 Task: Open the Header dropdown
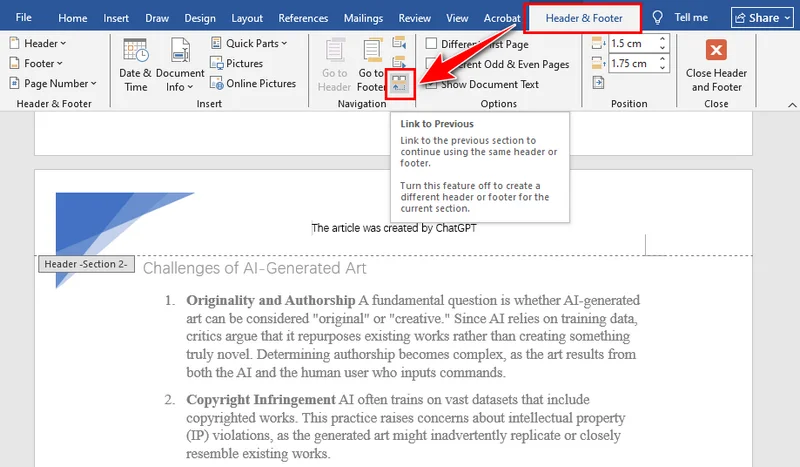pyautogui.click(x=38, y=43)
